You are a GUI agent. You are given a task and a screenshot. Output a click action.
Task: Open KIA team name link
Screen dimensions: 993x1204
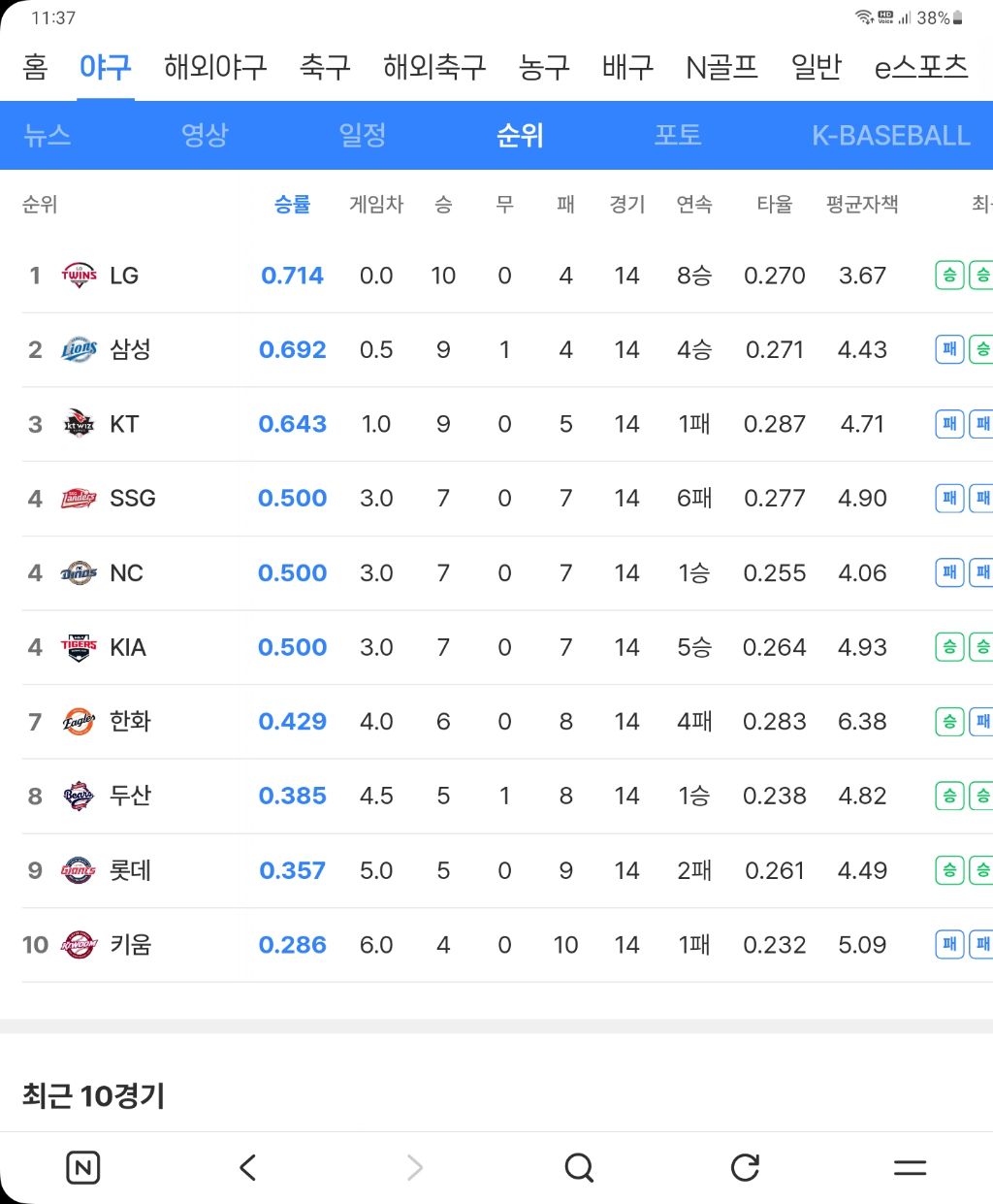(x=128, y=647)
